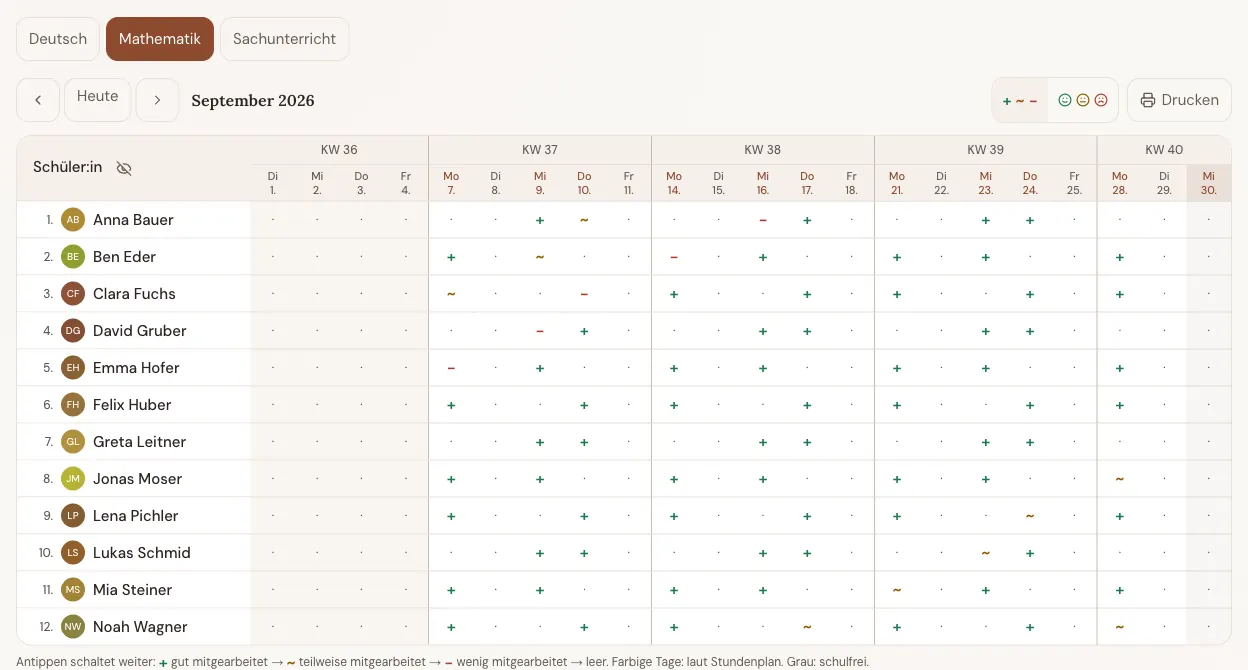1248x670 pixels.
Task: Cycle Felix Huber's plus mark on Mo 7.
Action: point(451,405)
